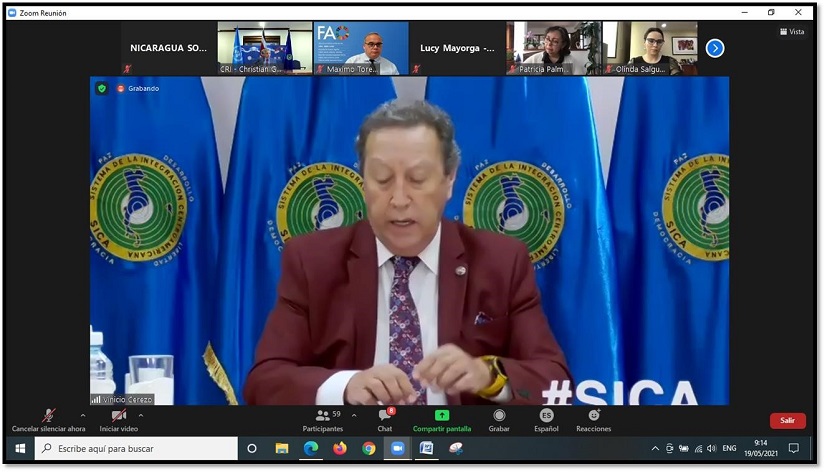825x472 pixels.
Task: Start camera with Iniciar video
Action: (x=119, y=420)
